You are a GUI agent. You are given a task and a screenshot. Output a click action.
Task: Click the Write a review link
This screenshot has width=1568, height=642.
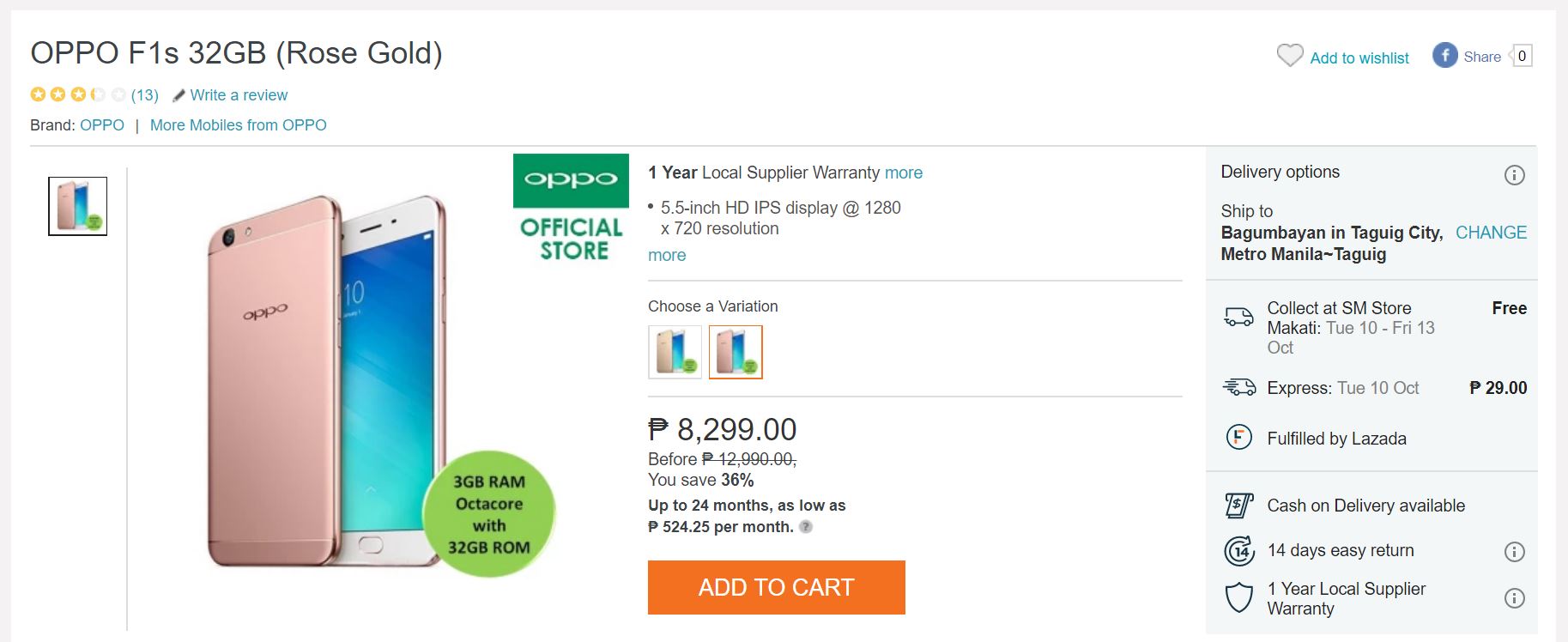point(239,95)
